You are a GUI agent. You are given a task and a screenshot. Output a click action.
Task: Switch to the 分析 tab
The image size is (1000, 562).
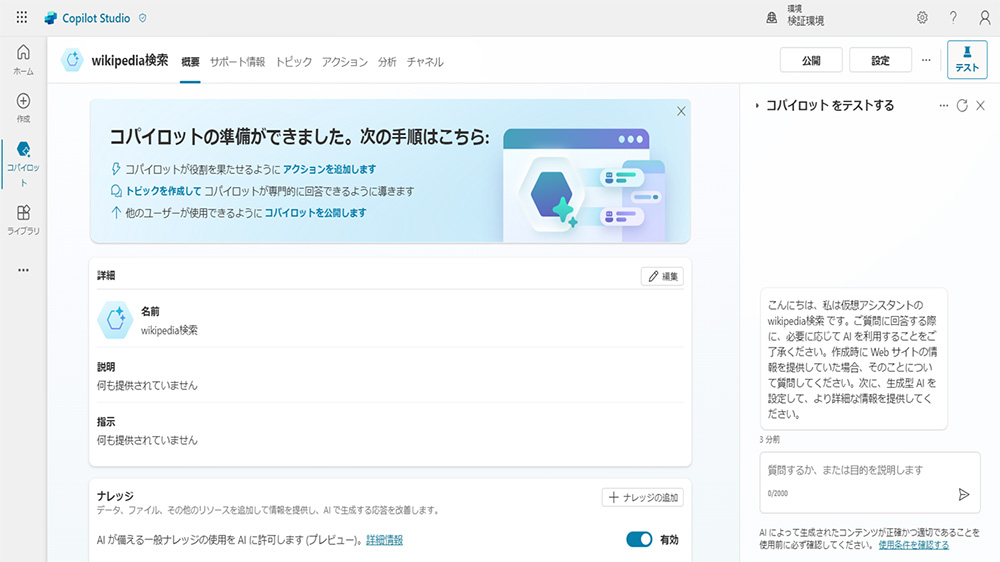pyautogui.click(x=387, y=62)
